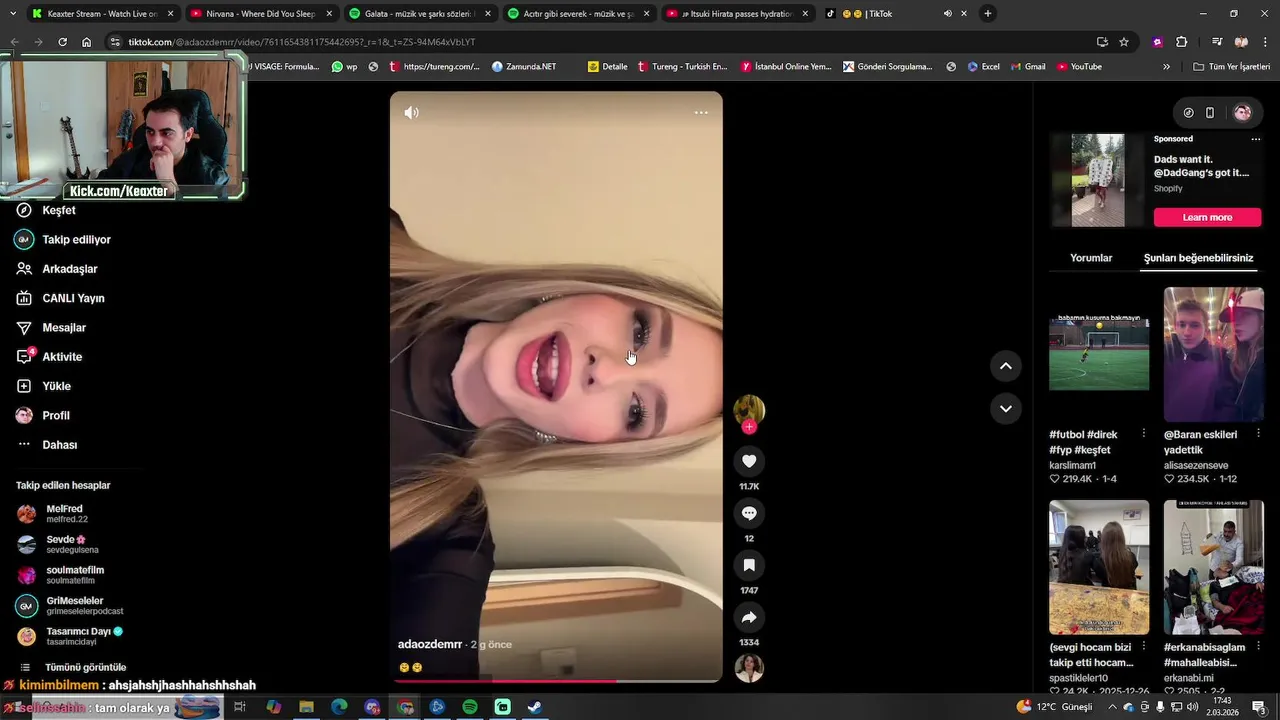Switch to the Yorumlar tab

1091,258
